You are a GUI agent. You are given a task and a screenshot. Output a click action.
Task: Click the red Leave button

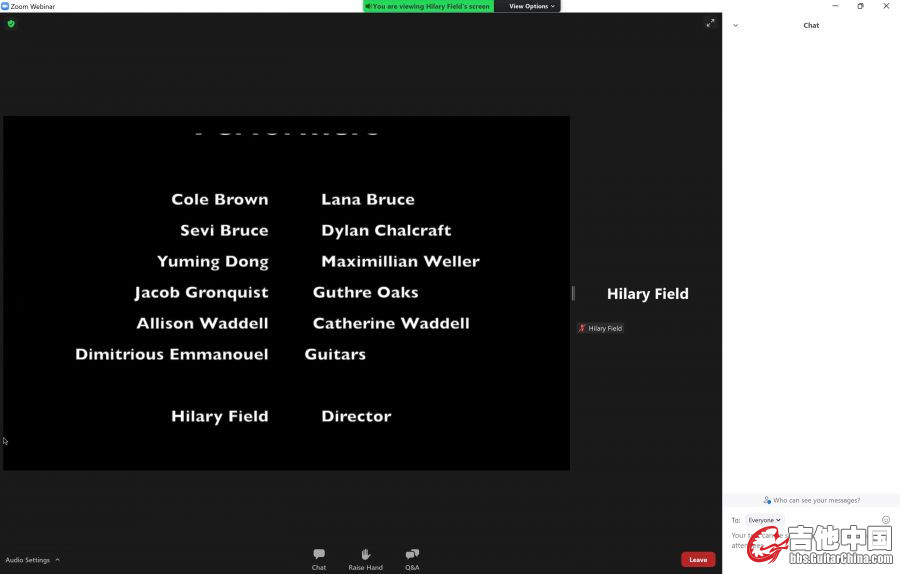coord(698,559)
